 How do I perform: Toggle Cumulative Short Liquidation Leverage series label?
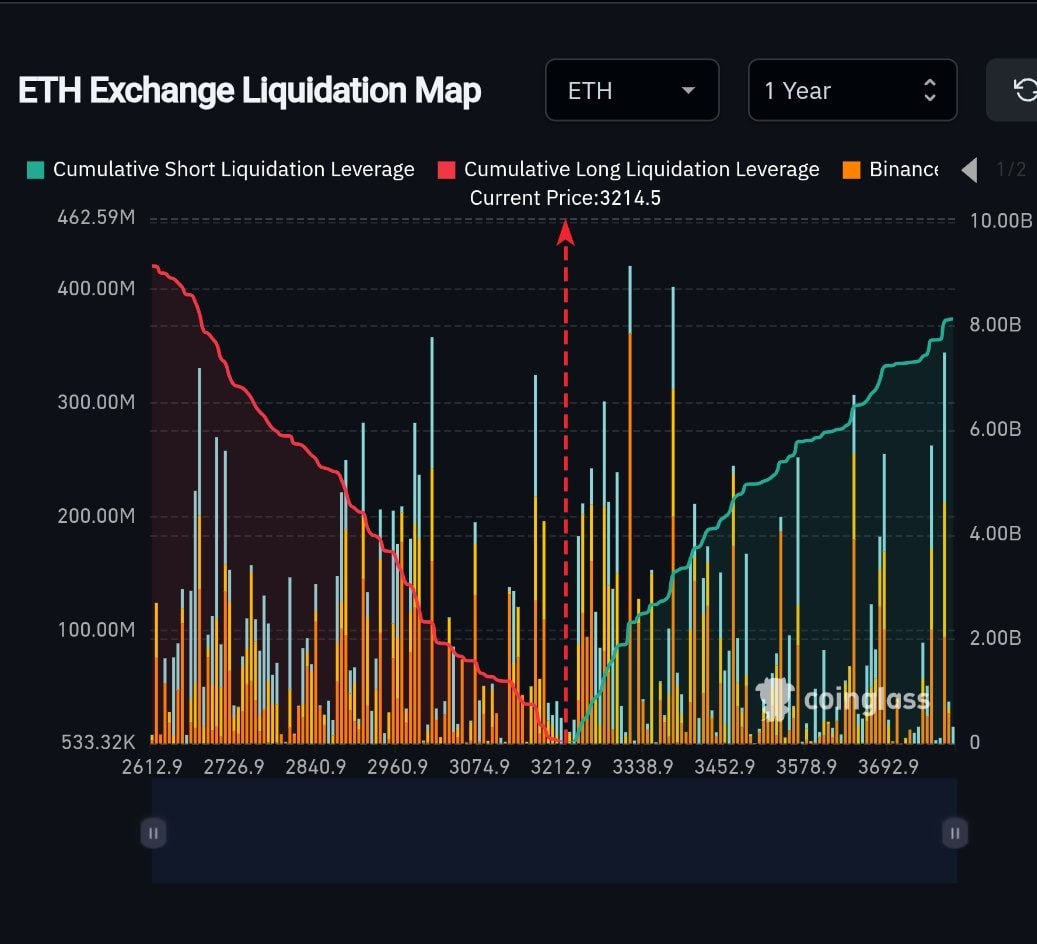point(233,170)
